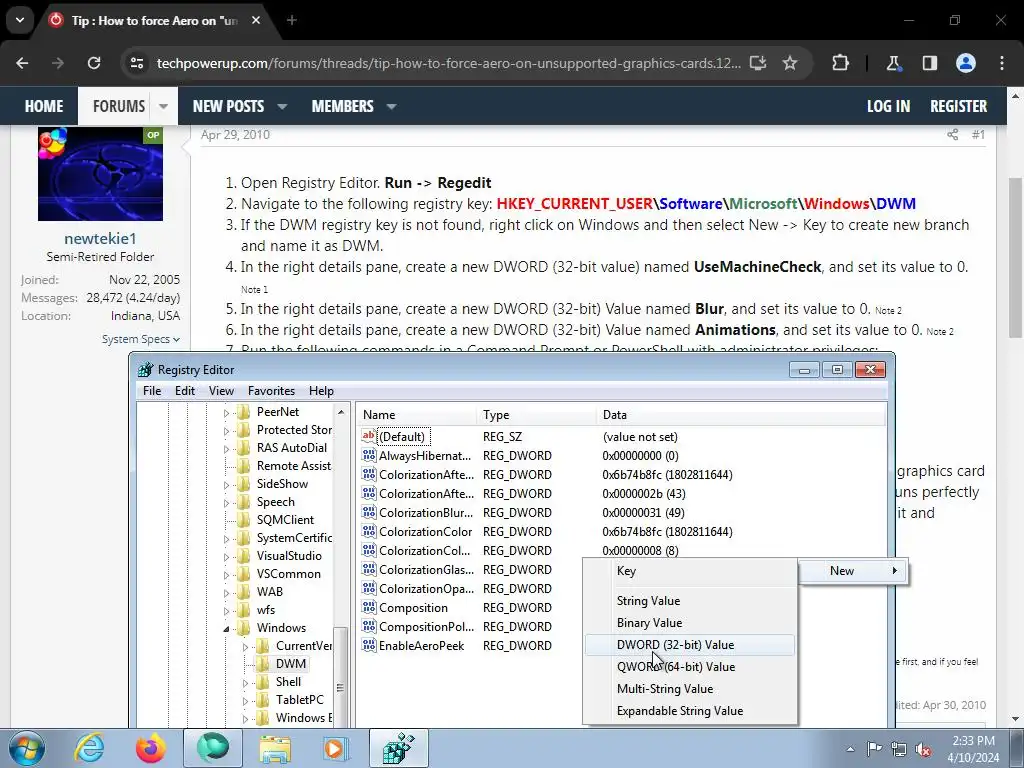Collapse the Windows registry key
This screenshot has height=768, width=1024.
coord(227,629)
